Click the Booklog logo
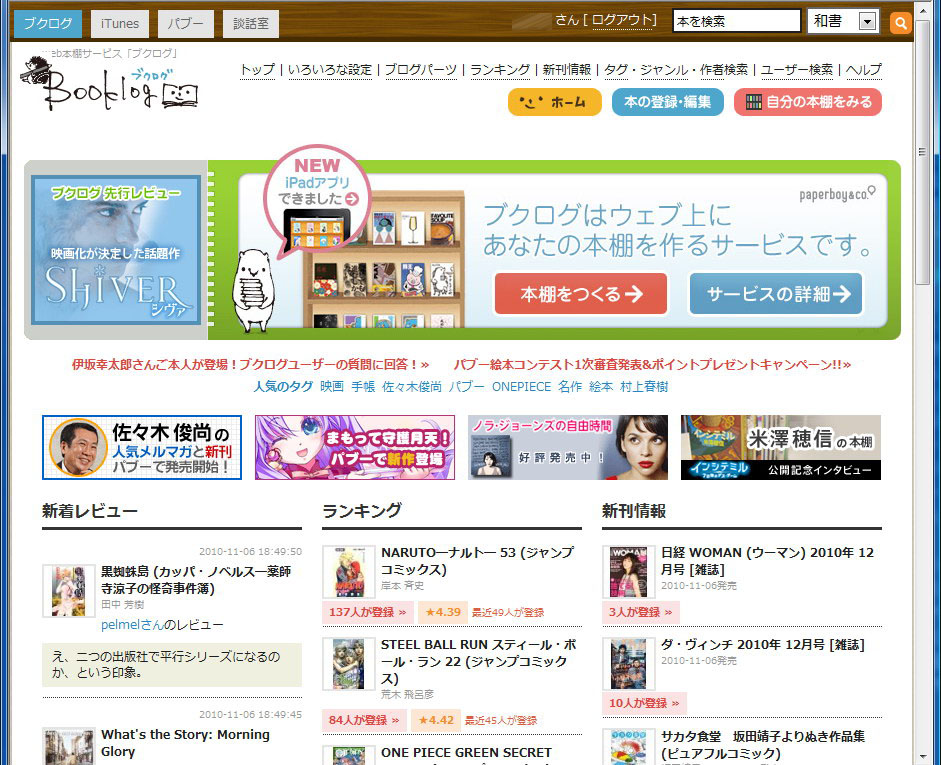941x765 pixels. 109,83
